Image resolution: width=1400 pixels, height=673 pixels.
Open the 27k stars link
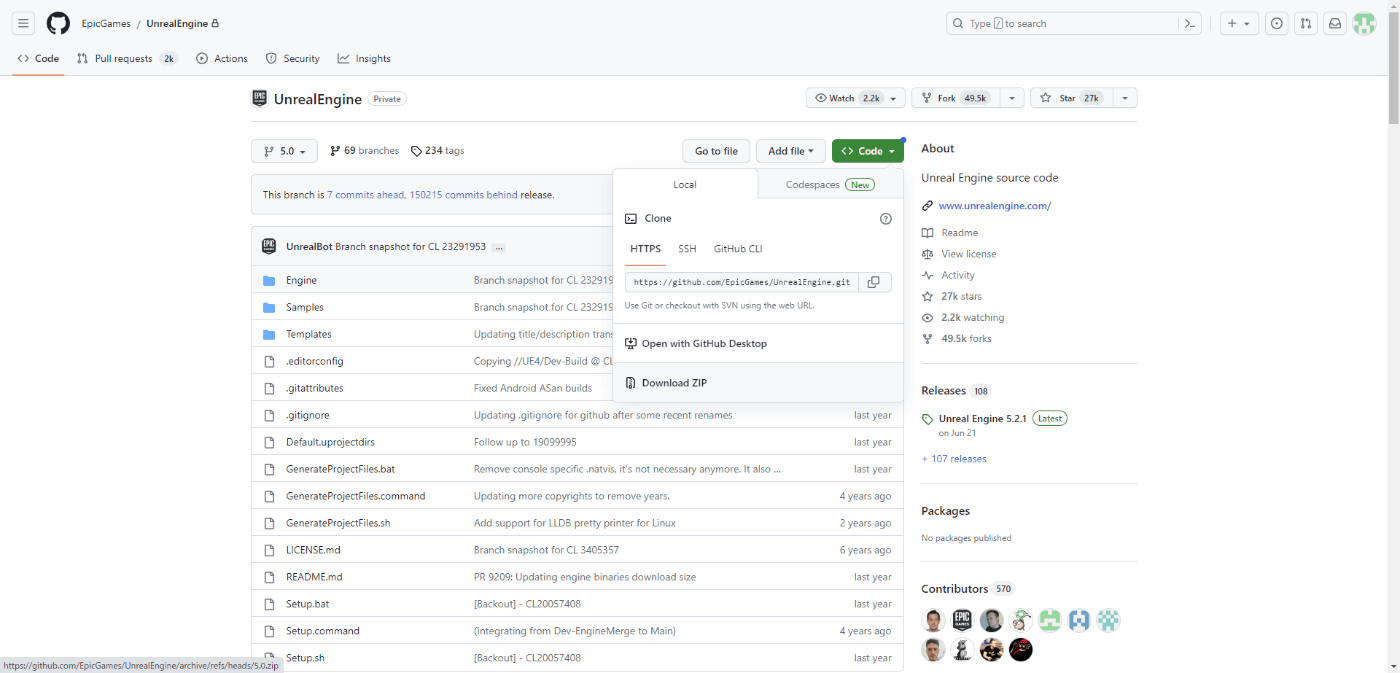[x=961, y=296]
